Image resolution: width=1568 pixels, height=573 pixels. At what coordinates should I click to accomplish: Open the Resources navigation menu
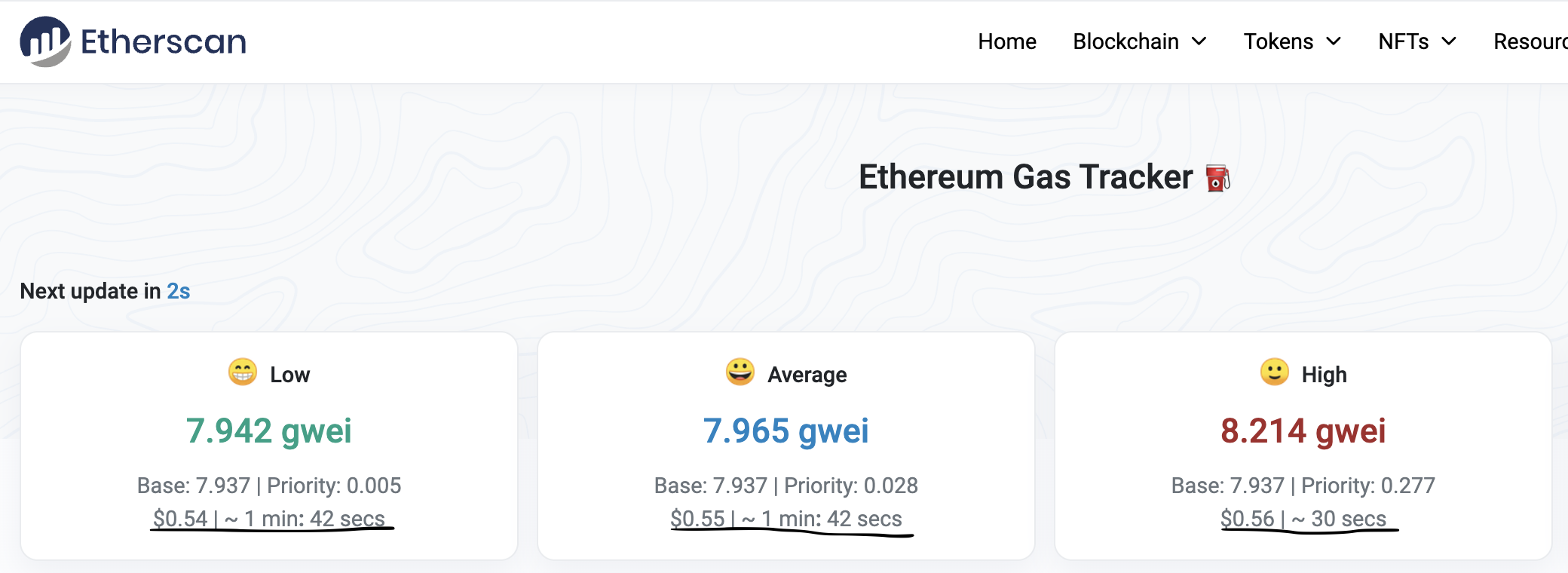(1530, 41)
